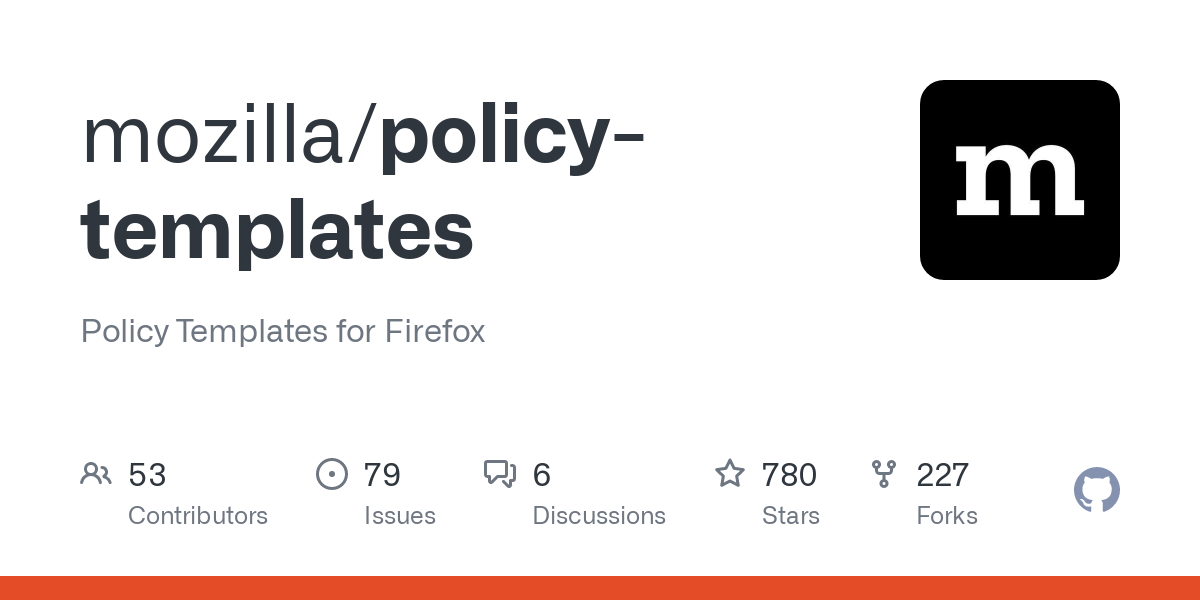Image resolution: width=1200 pixels, height=600 pixels.
Task: Click the Issues circle-dot icon
Action: pos(331,474)
